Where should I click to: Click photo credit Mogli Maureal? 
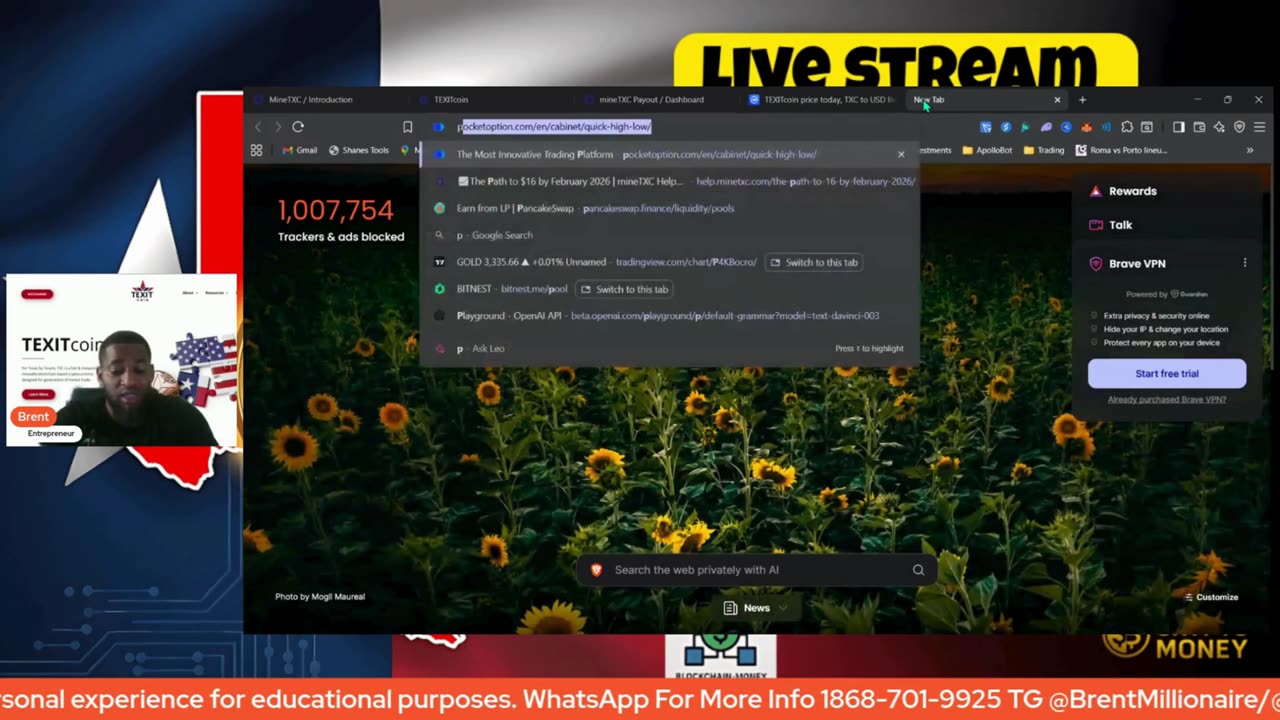(320, 597)
